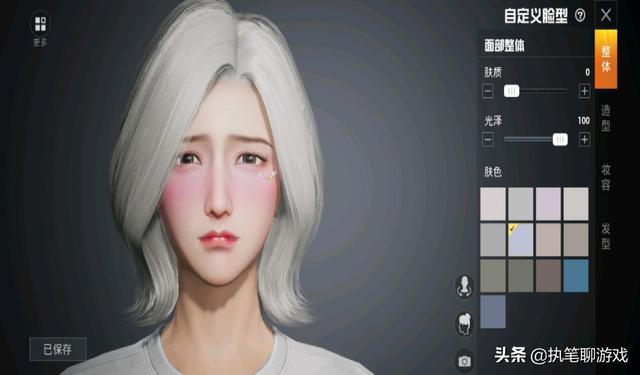Image resolution: width=640 pixels, height=375 pixels.
Task: Toggle the hairstyle visibility icon
Action: point(464,323)
